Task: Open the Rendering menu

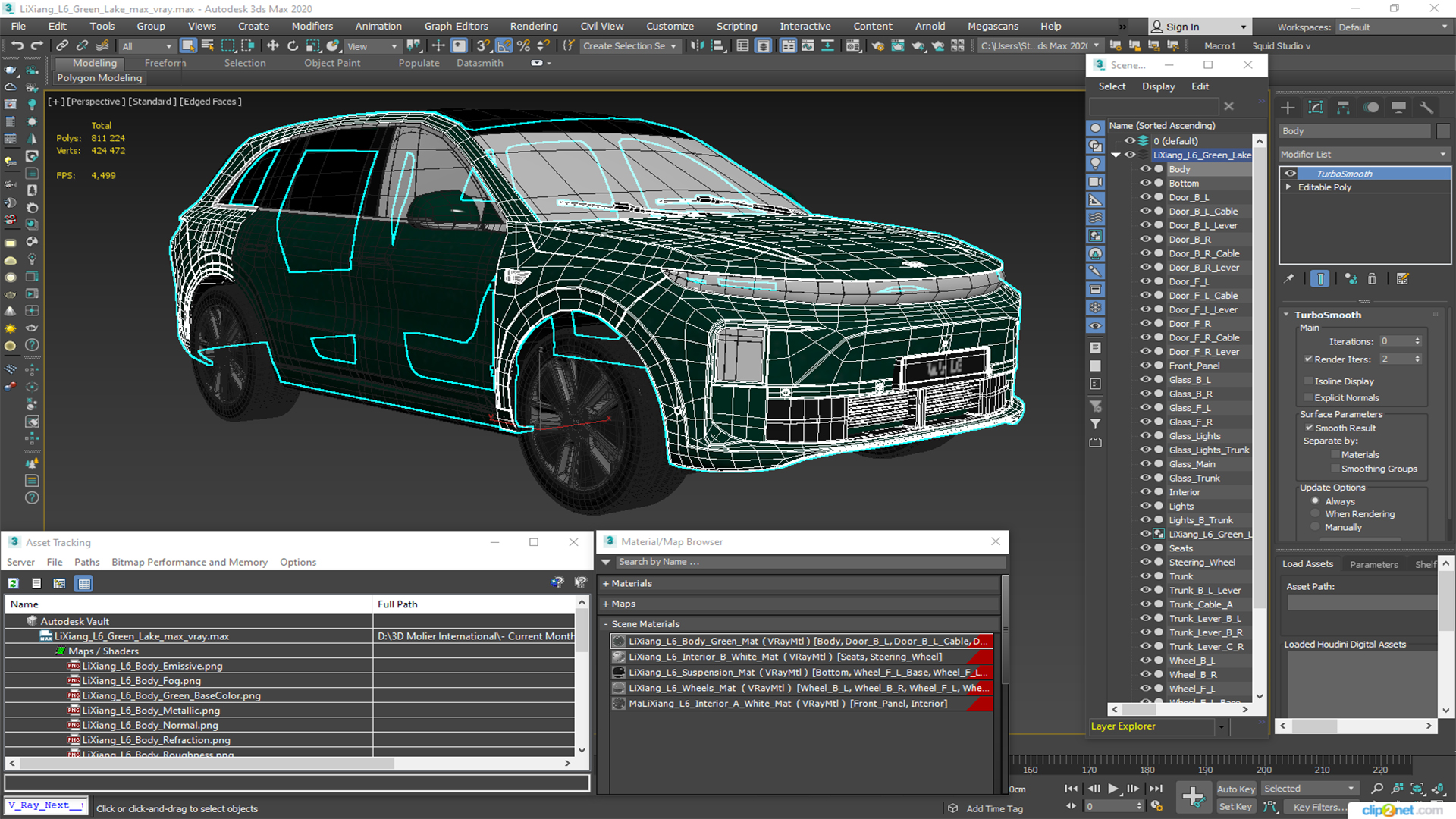Action: click(x=534, y=27)
